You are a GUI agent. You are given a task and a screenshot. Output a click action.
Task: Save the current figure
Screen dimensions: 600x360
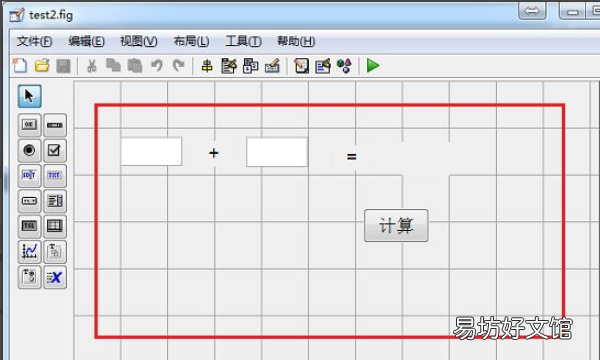(64, 66)
